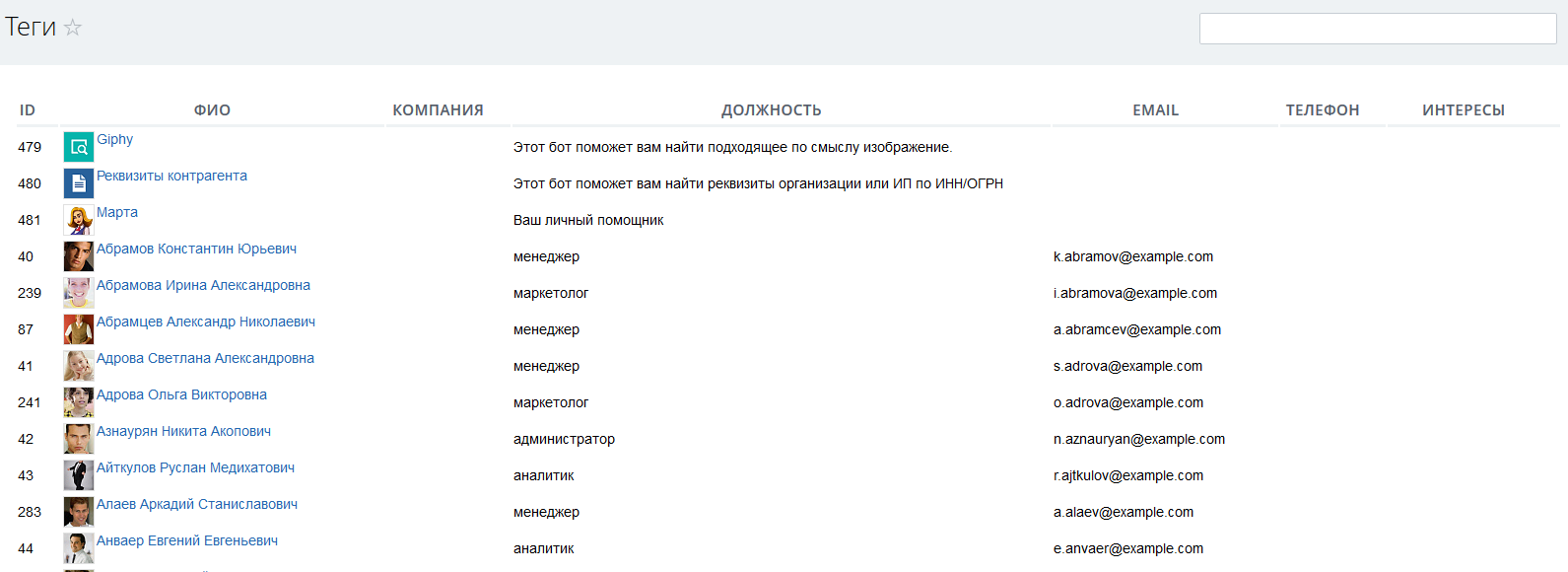Sort by the ФИО column header
The image size is (1568, 572).
click(x=212, y=110)
